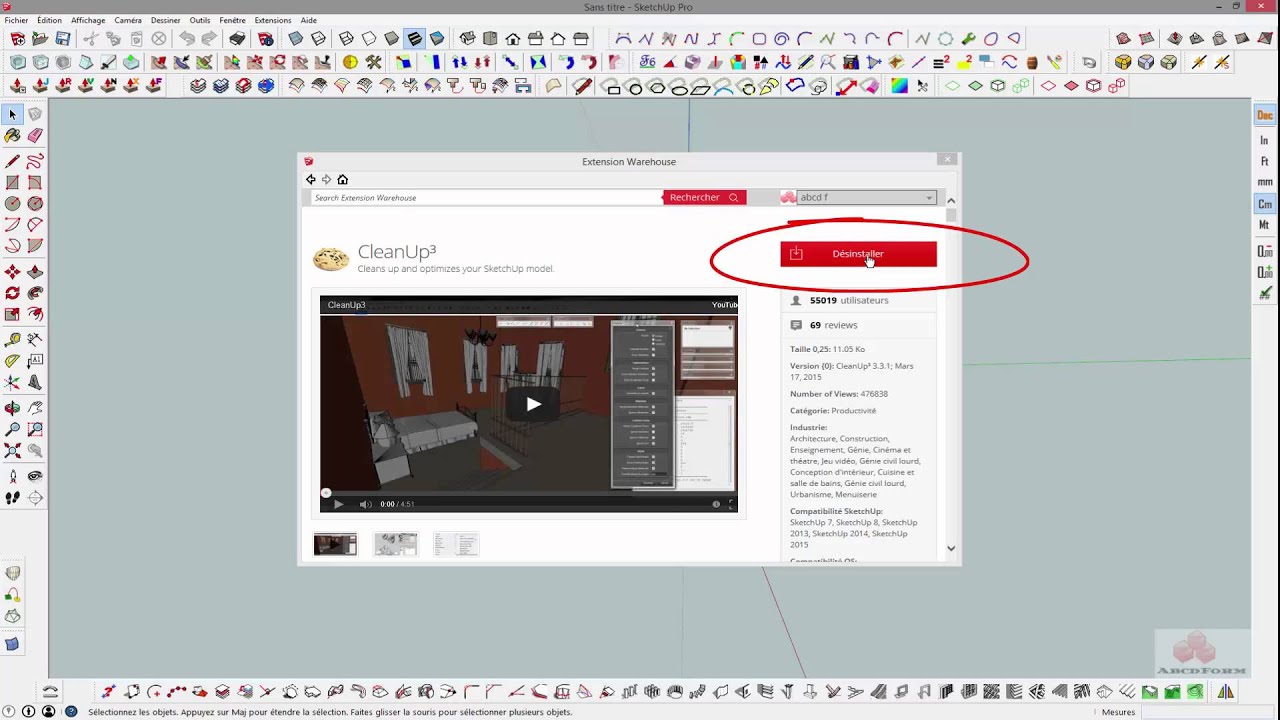
Task: Pick the Paint Bucket tool
Action: coord(13,136)
